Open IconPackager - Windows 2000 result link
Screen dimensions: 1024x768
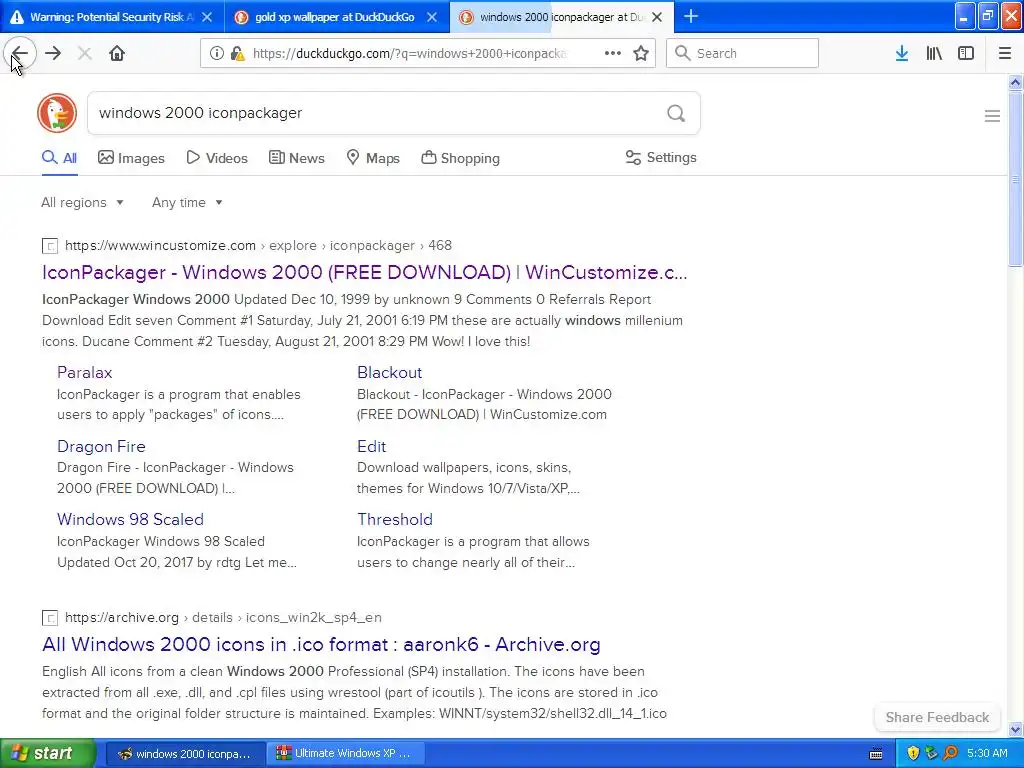pyautogui.click(x=364, y=272)
